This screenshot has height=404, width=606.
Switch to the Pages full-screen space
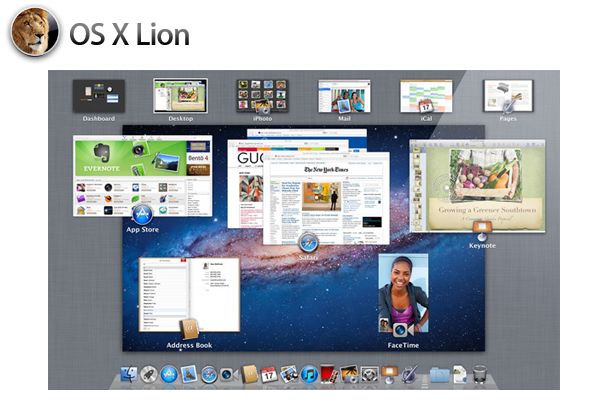point(508,96)
